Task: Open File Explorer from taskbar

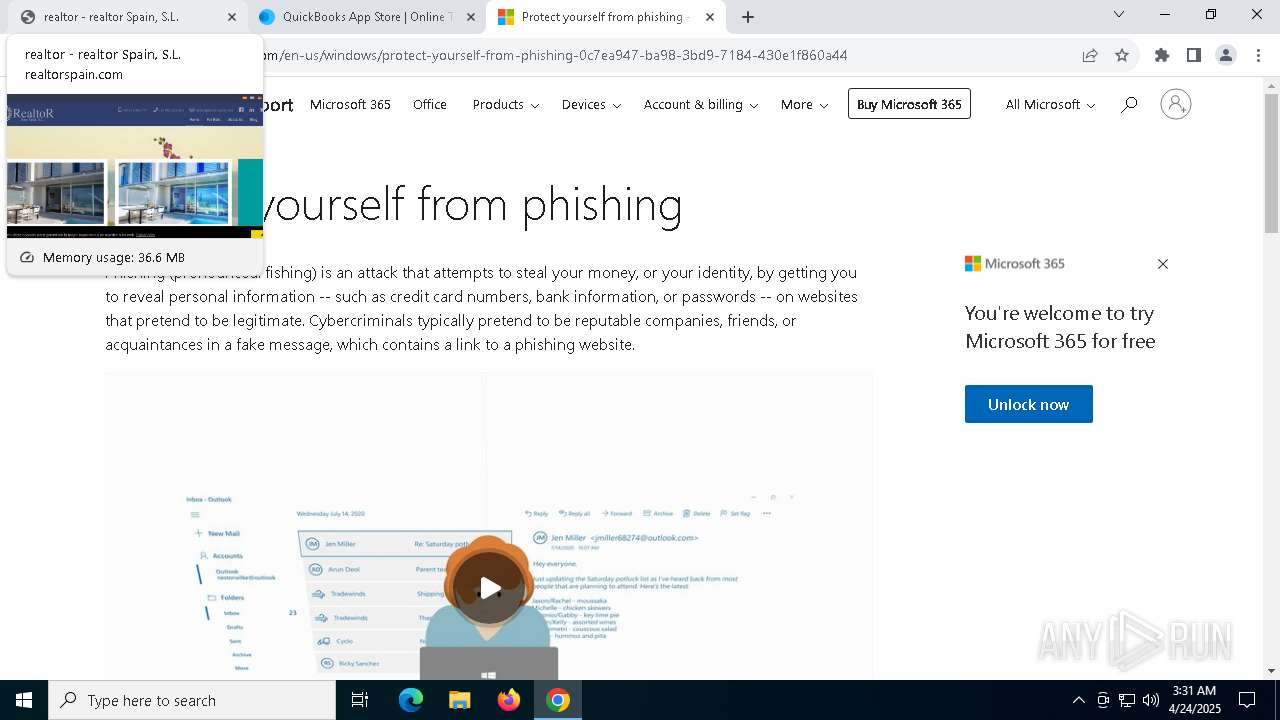Action: [460, 700]
